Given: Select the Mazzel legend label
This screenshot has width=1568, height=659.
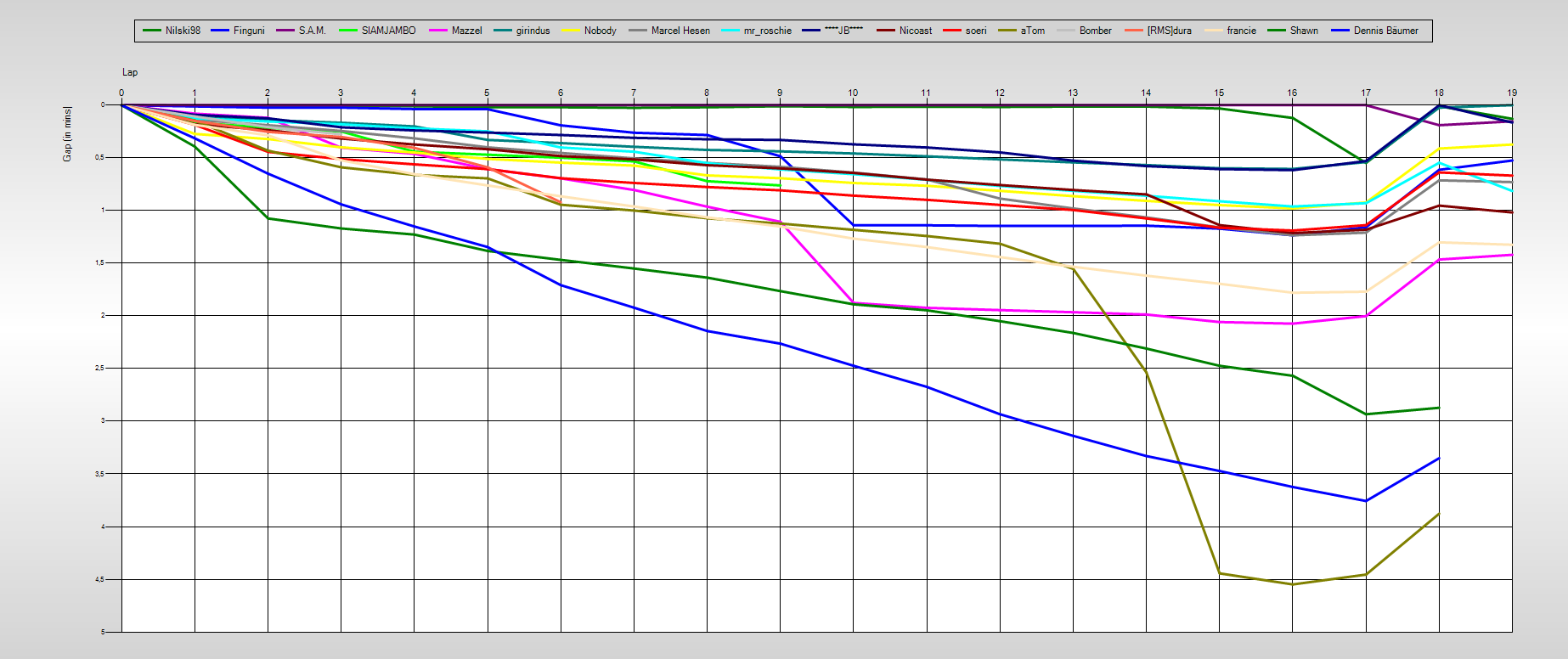Looking at the screenshot, I should coord(466,31).
